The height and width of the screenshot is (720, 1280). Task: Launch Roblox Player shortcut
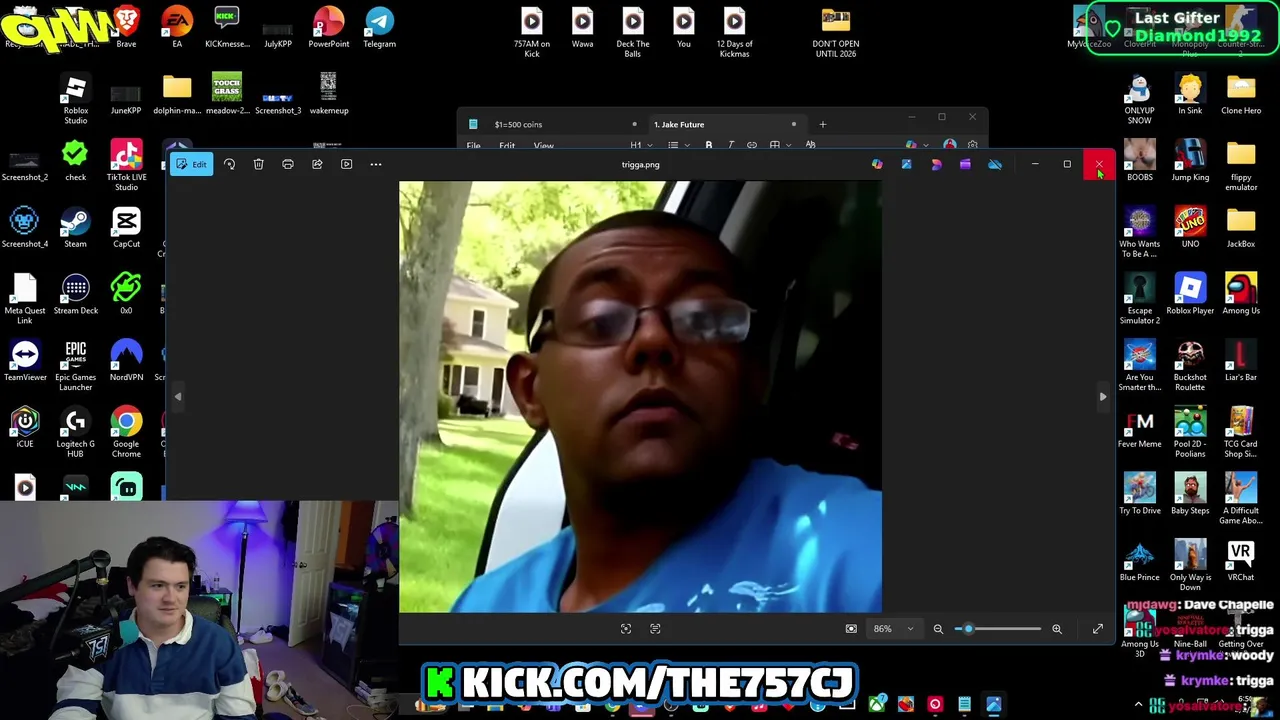[1190, 294]
